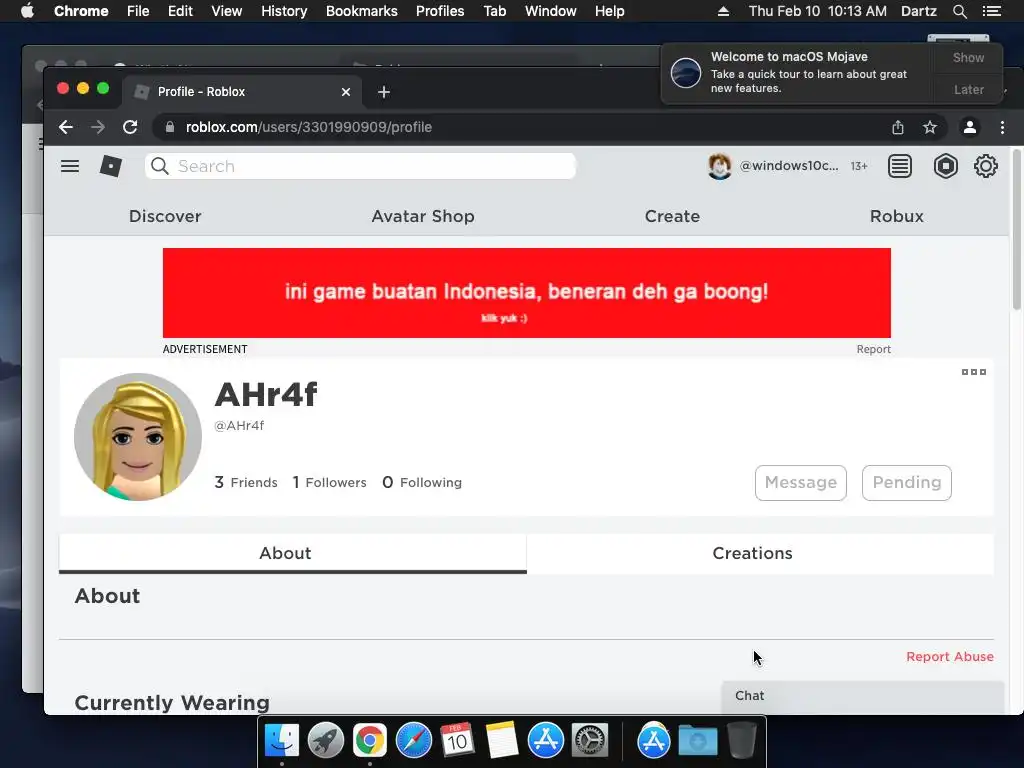Open the Bookmarks menu

pos(361,11)
